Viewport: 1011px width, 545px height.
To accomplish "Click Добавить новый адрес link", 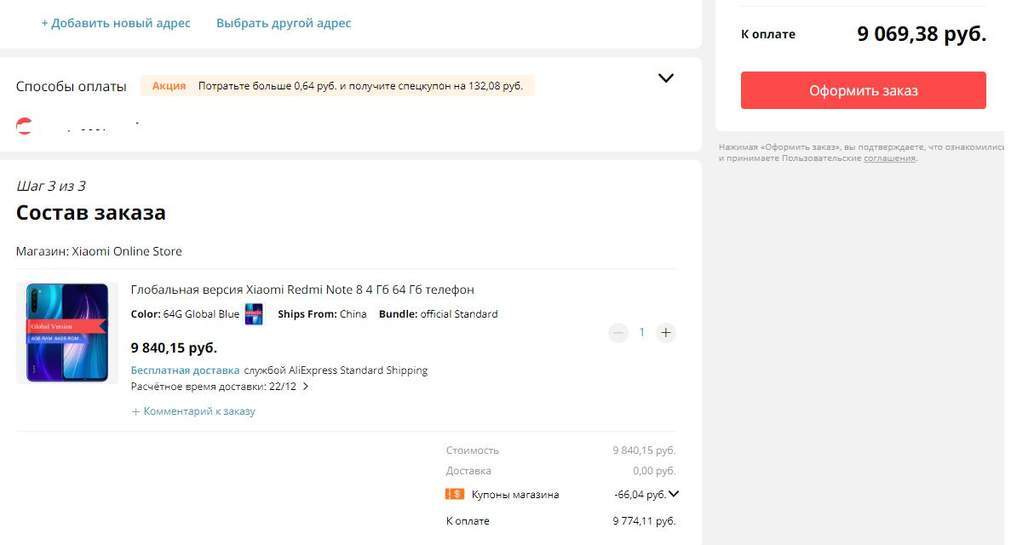I will (116, 23).
